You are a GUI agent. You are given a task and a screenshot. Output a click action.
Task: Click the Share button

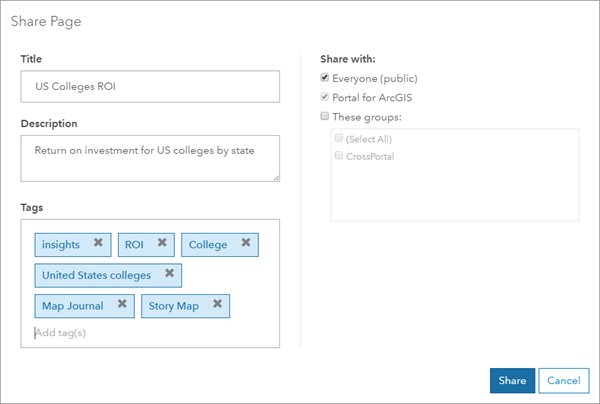(512, 381)
